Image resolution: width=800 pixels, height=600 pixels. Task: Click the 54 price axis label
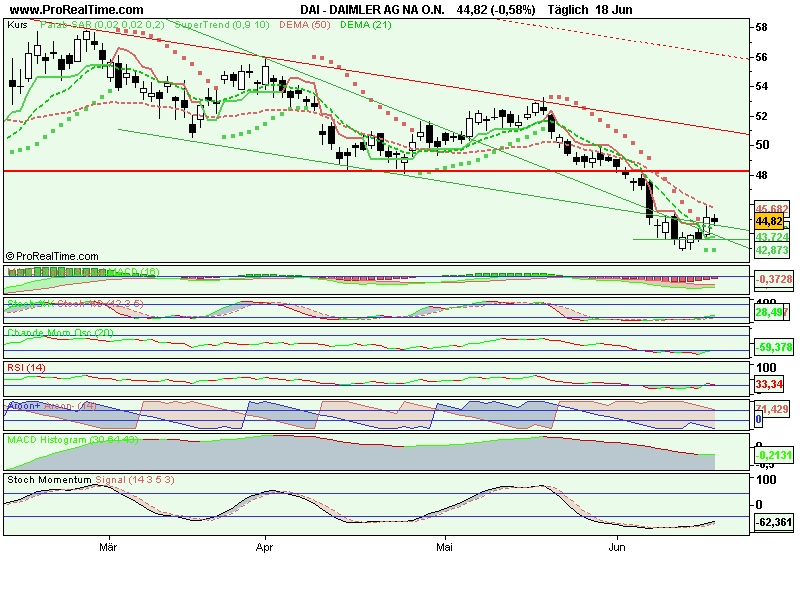[x=761, y=86]
